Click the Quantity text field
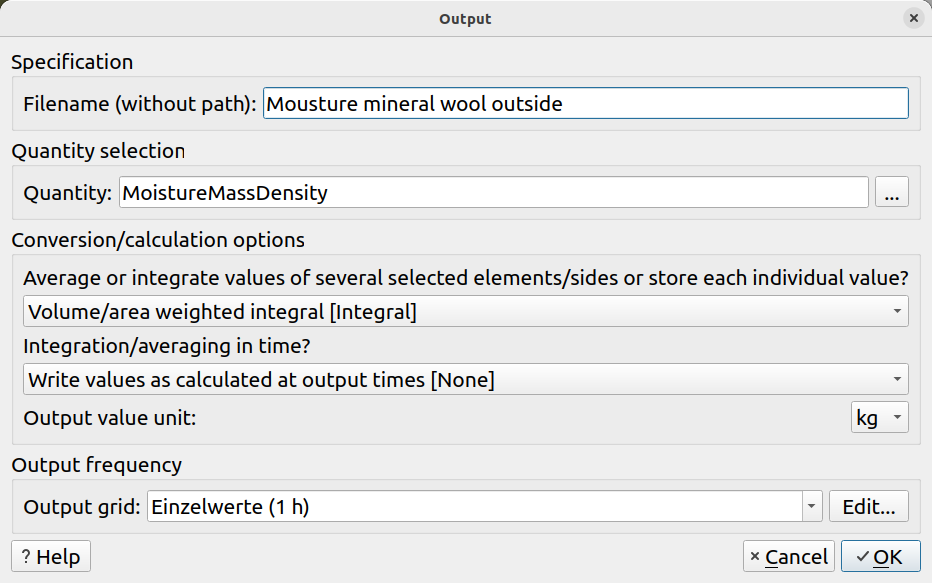Image resolution: width=932 pixels, height=583 pixels. (x=493, y=193)
